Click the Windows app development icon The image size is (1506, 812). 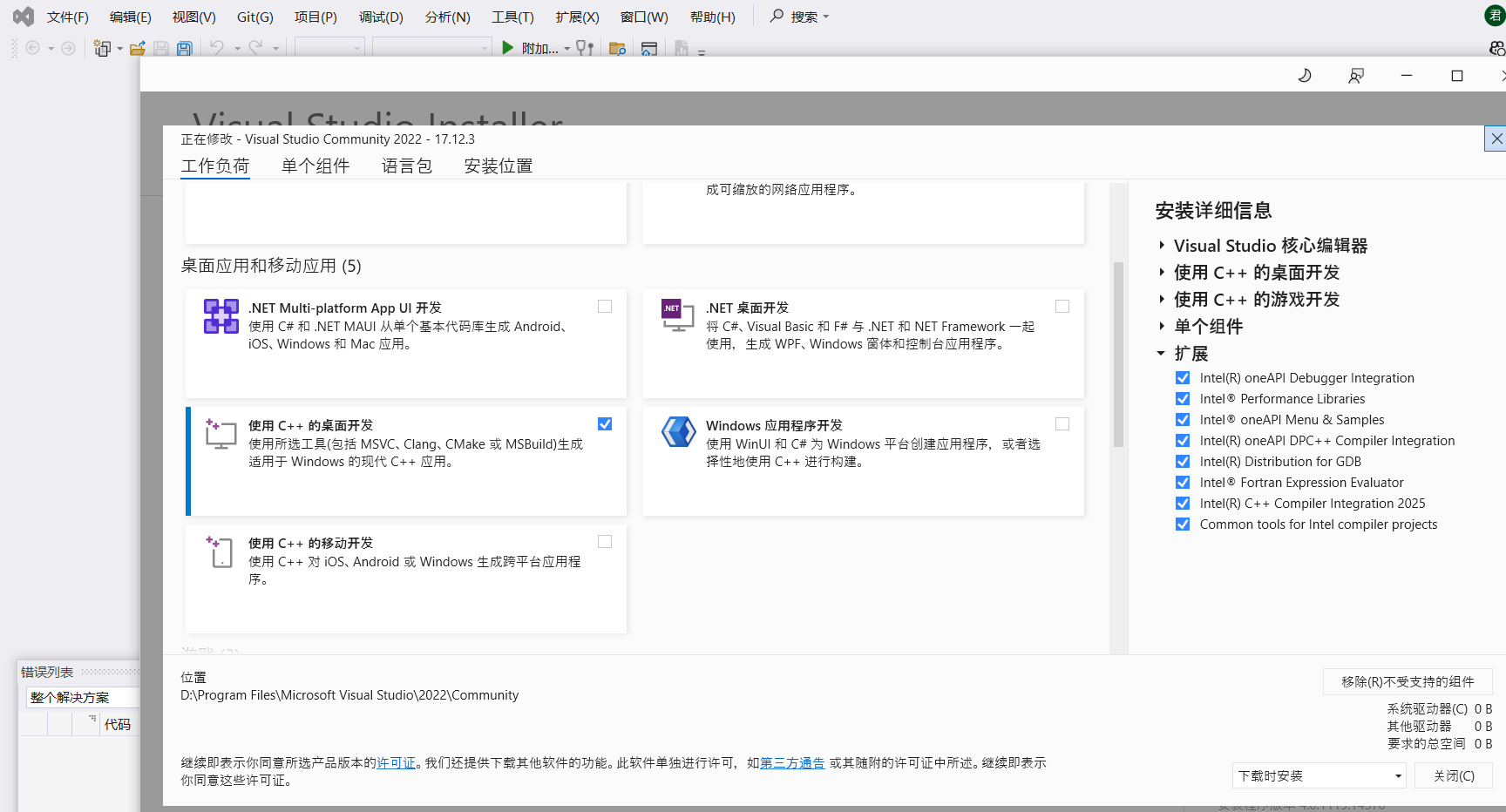678,432
